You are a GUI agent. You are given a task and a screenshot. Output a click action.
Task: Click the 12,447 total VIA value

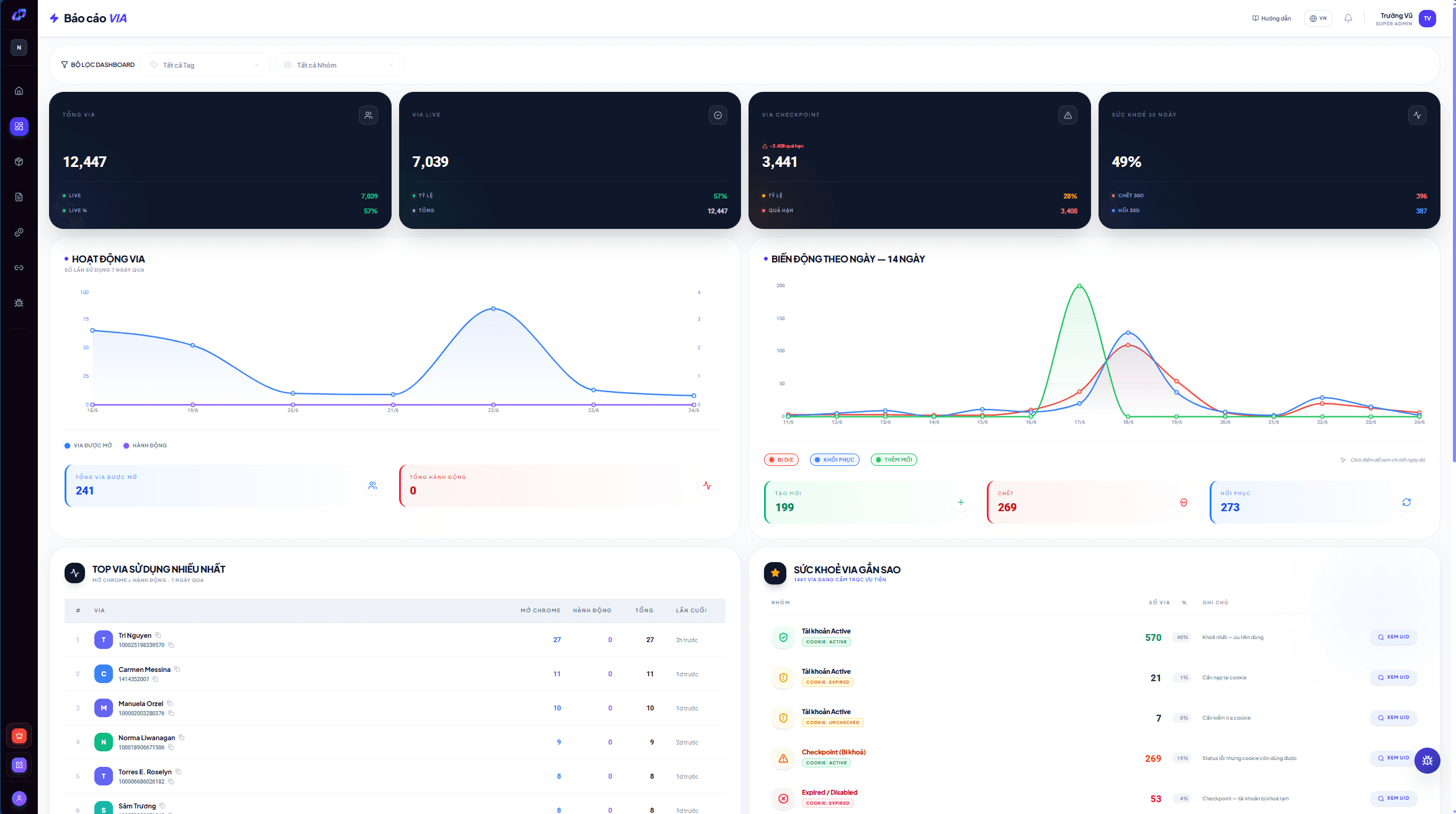pos(85,162)
